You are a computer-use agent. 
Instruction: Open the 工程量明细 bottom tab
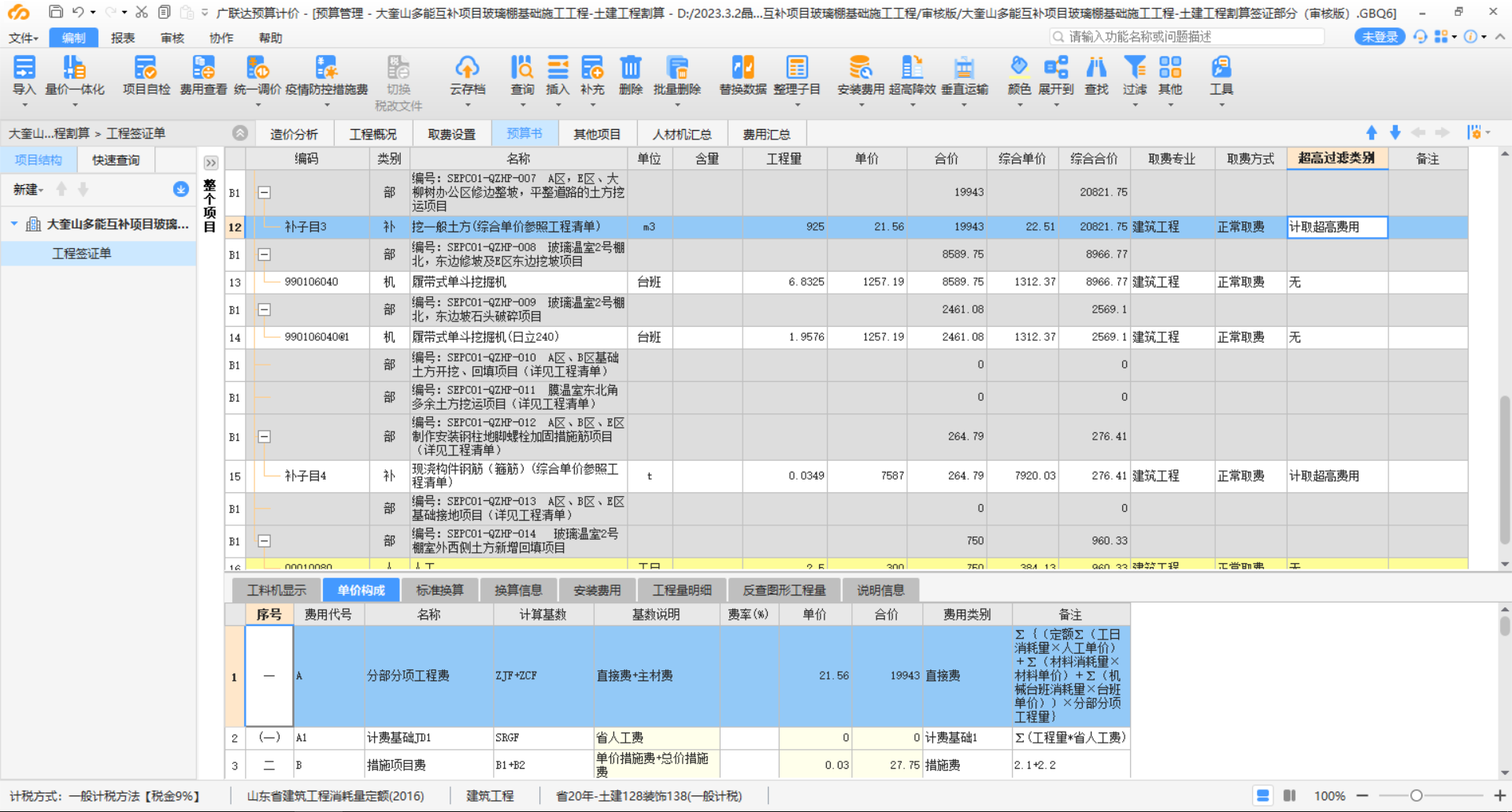click(682, 590)
